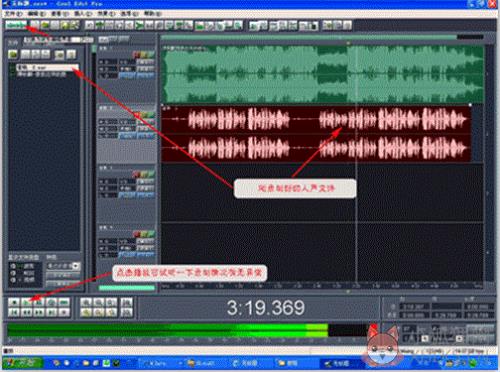Screen dimensions: 500x372
Task: Go to the beginning of the session
Action: pos(14,312)
